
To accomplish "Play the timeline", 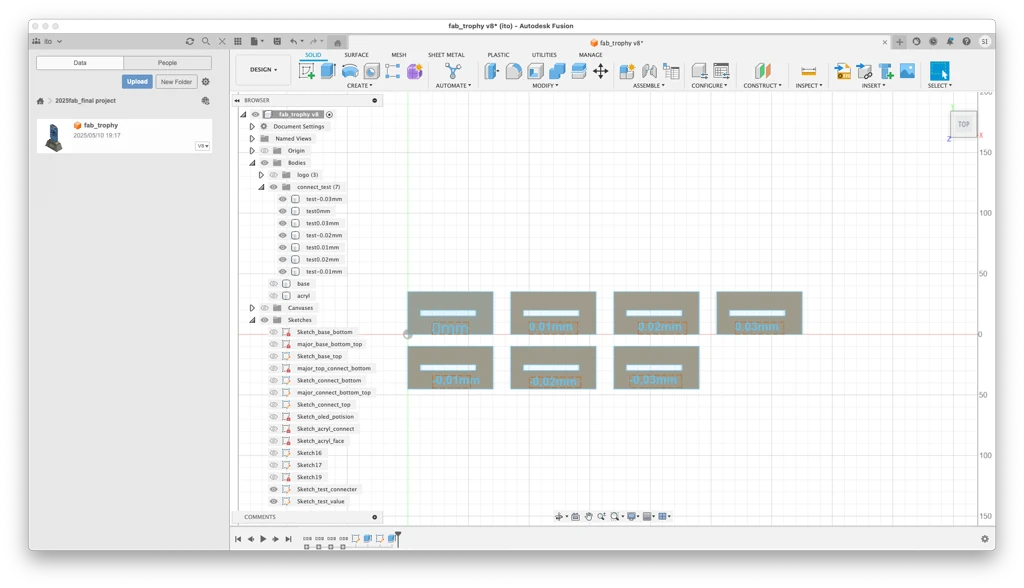I will coord(263,539).
